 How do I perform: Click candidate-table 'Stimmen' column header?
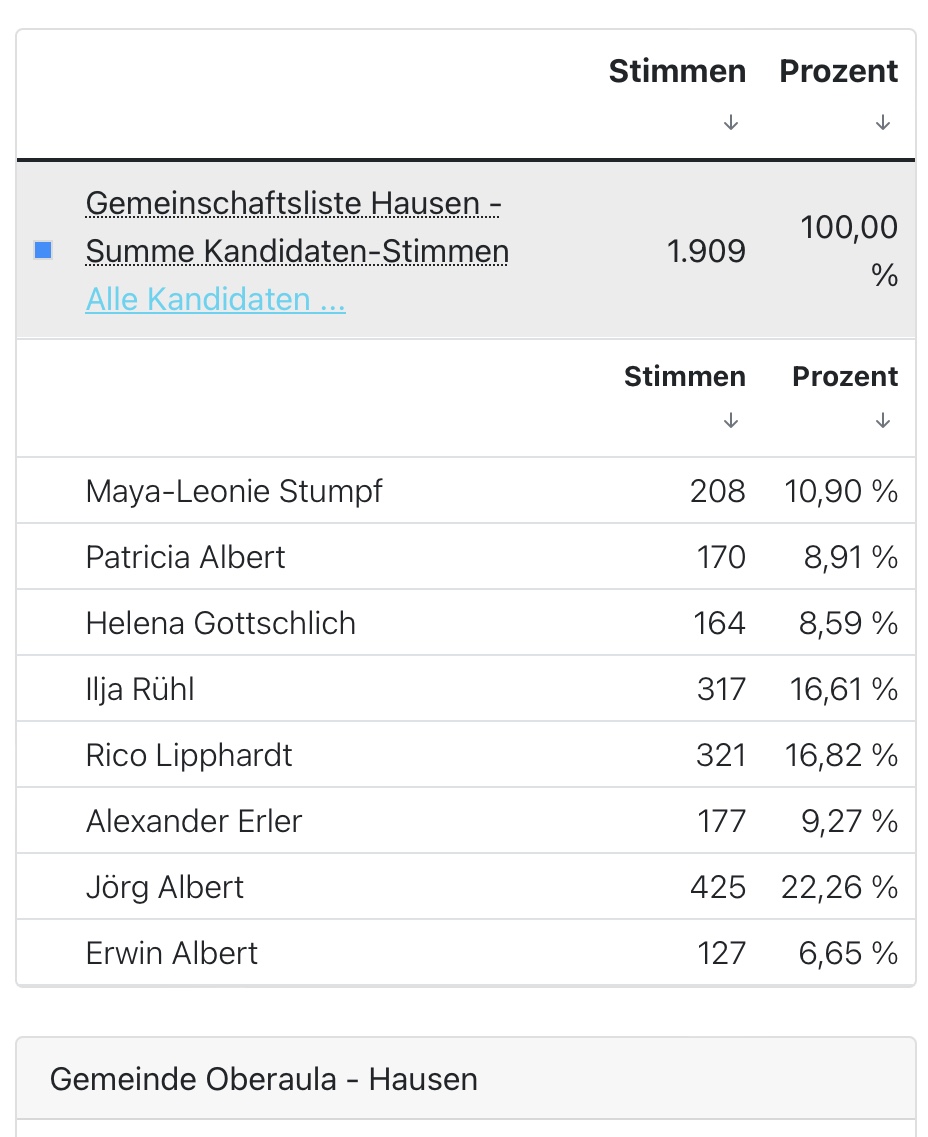[684, 377]
